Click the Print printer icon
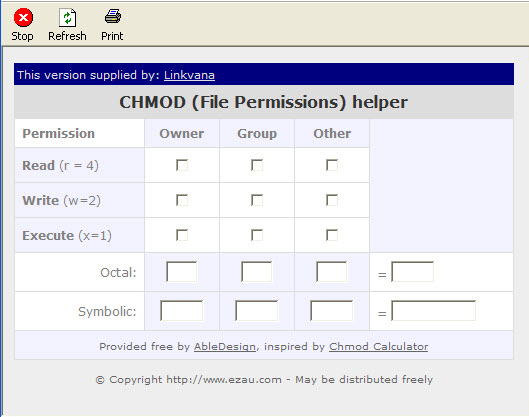Image resolution: width=529 pixels, height=417 pixels. point(113,17)
